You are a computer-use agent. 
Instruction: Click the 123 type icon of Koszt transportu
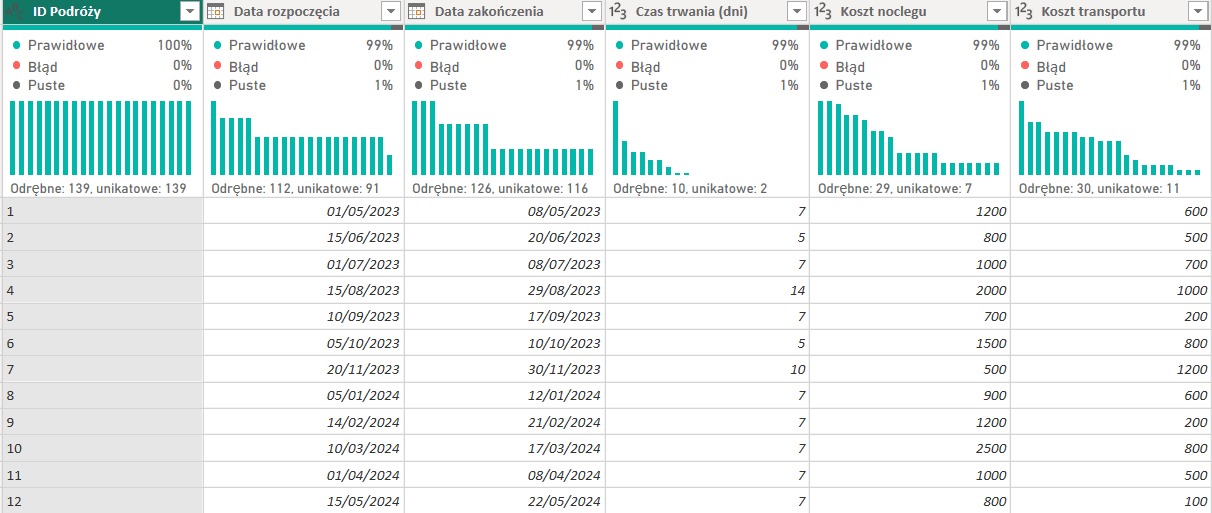[1024, 12]
